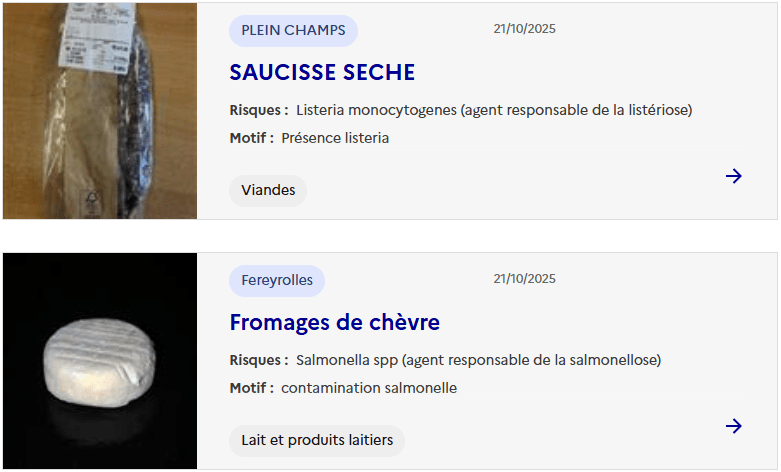This screenshot has width=781, height=472.
Task: Open the SAUCISSE SECHE recall title
Action: click(322, 72)
